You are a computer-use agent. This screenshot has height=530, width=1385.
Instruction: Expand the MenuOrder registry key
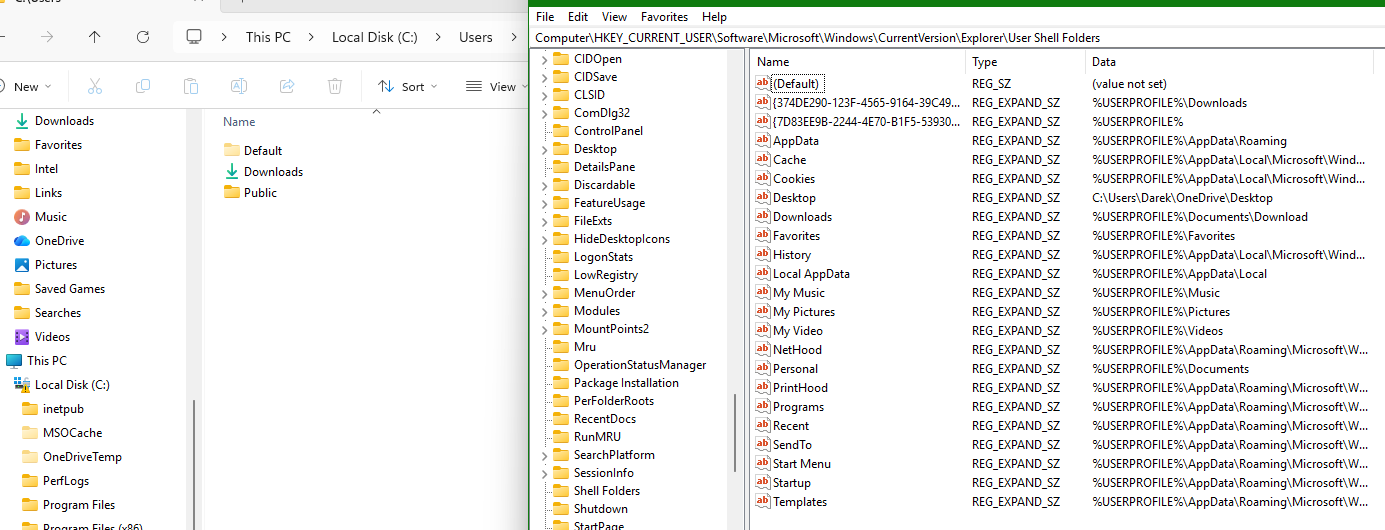coord(545,293)
